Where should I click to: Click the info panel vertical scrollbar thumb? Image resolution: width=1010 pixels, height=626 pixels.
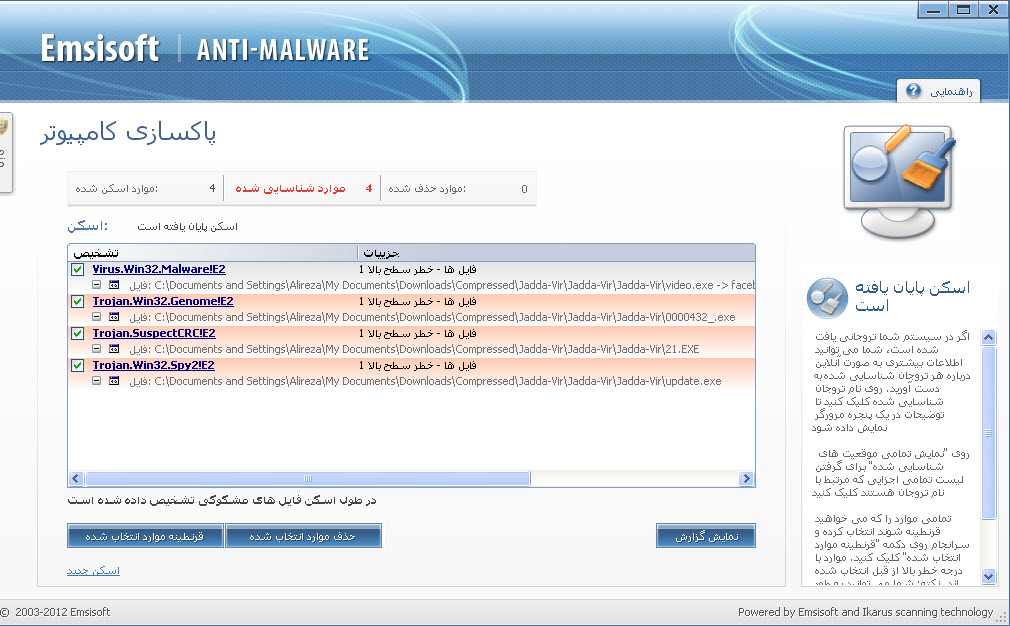point(989,433)
